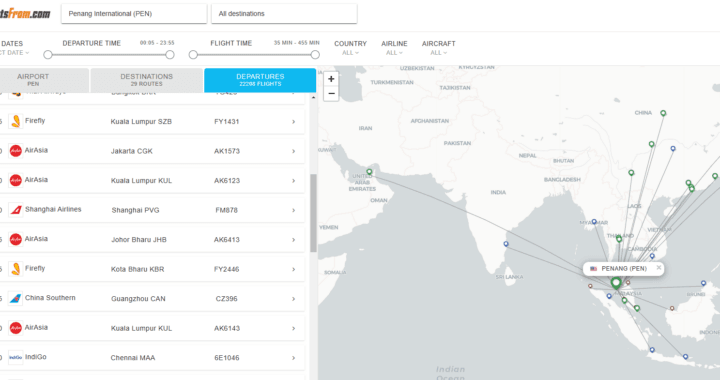This screenshot has width=720, height=380.
Task: Expand the AK6143 Kuala Lumpur flight
Action: click(293, 328)
